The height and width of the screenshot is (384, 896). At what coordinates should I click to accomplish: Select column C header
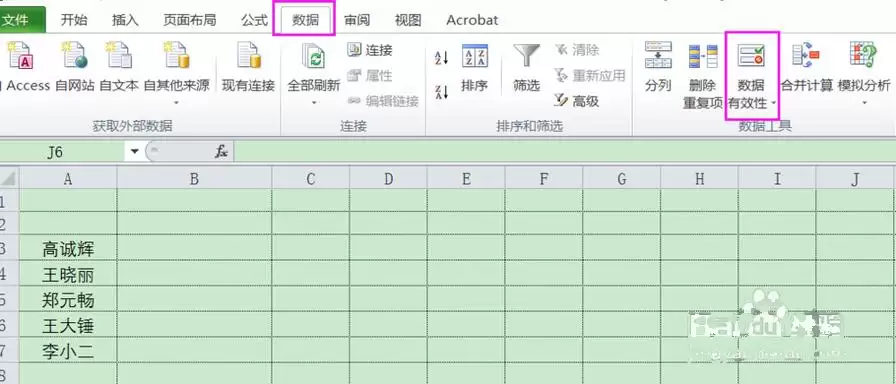(311, 179)
